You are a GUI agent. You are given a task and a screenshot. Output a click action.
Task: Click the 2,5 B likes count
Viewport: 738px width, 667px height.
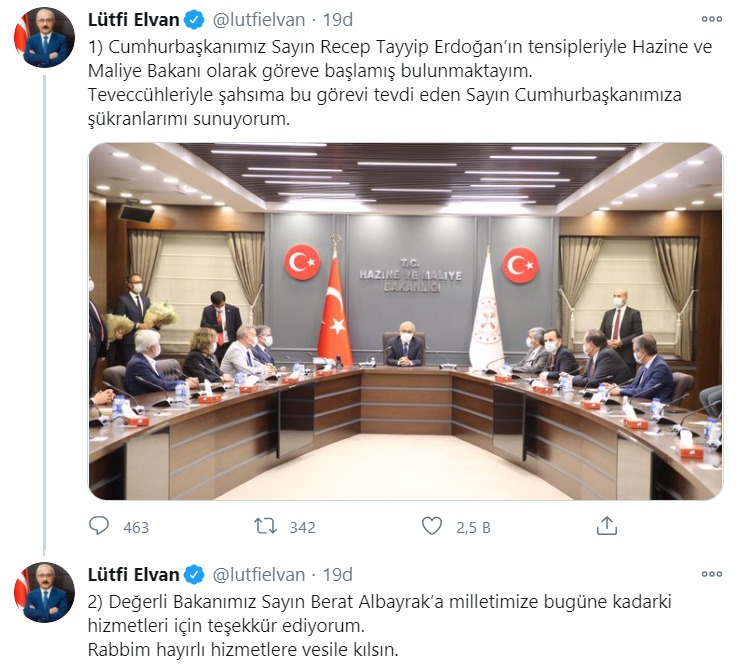tap(473, 528)
